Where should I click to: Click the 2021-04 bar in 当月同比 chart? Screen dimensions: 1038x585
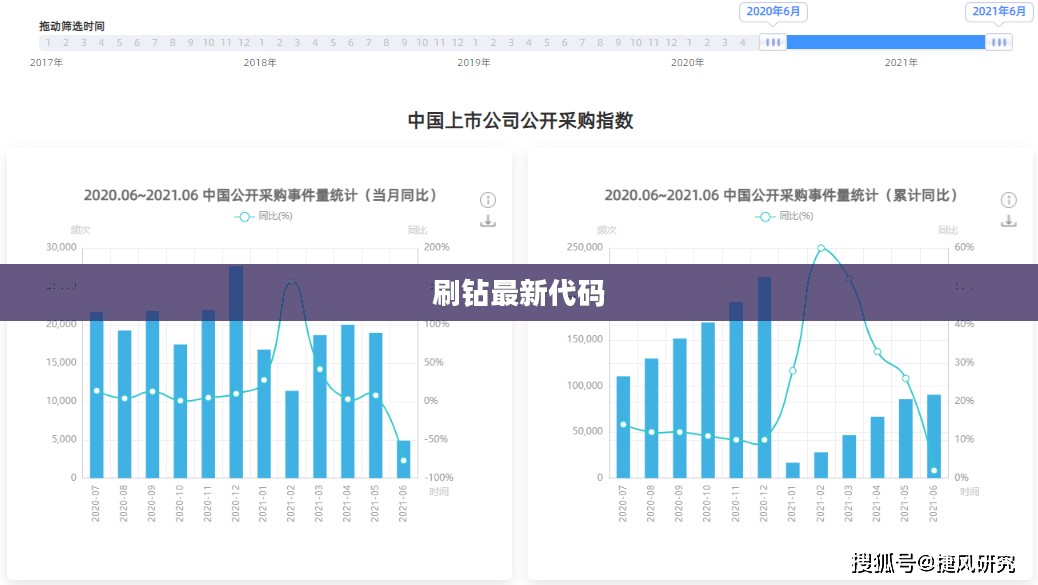[x=348, y=401]
